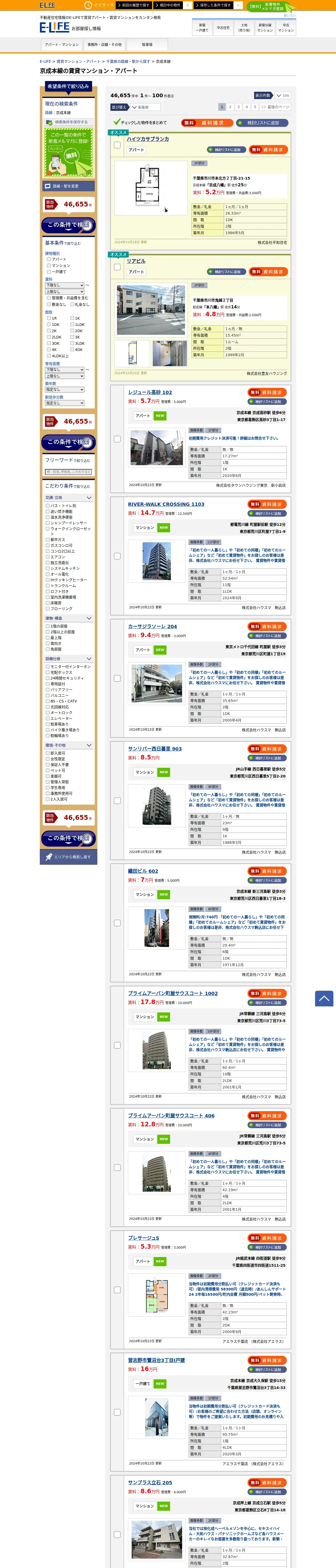Image resolution: width=336 pixels, height=1568 pixels.
Task: Check the ペット可 checkbox
Action: tap(48, 771)
